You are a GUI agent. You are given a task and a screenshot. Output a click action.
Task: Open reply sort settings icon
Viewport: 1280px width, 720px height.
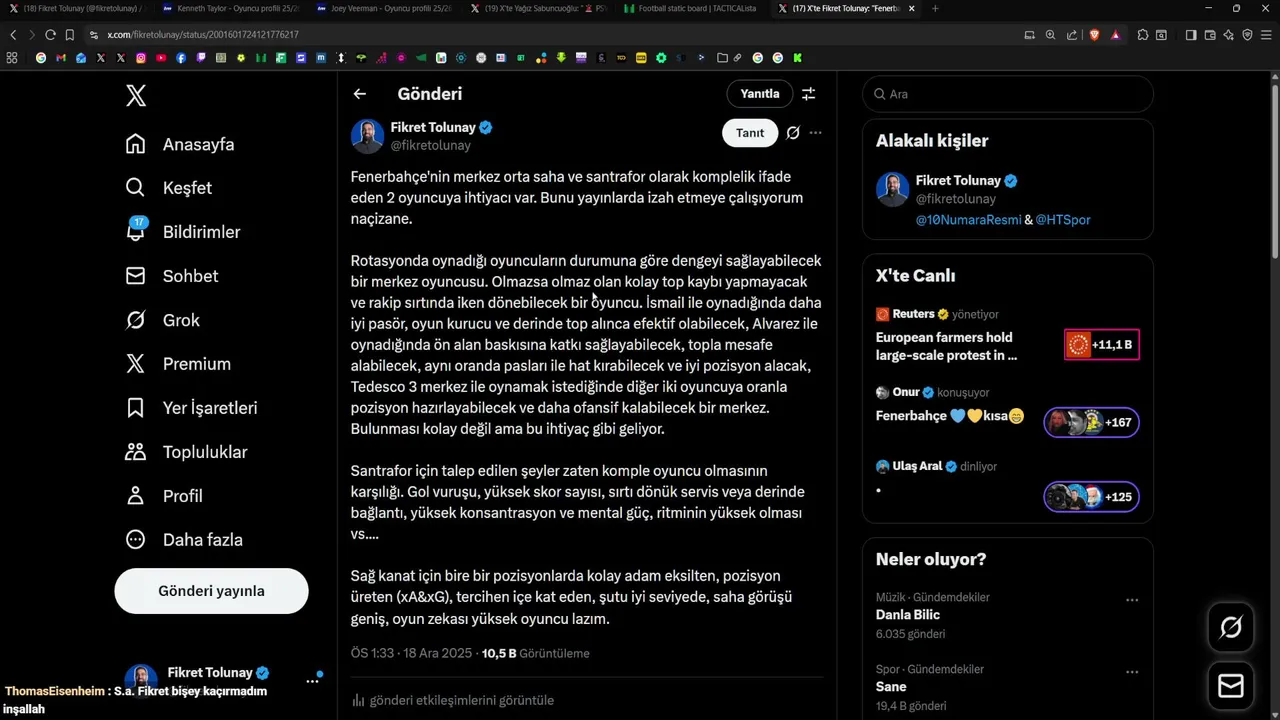click(809, 94)
